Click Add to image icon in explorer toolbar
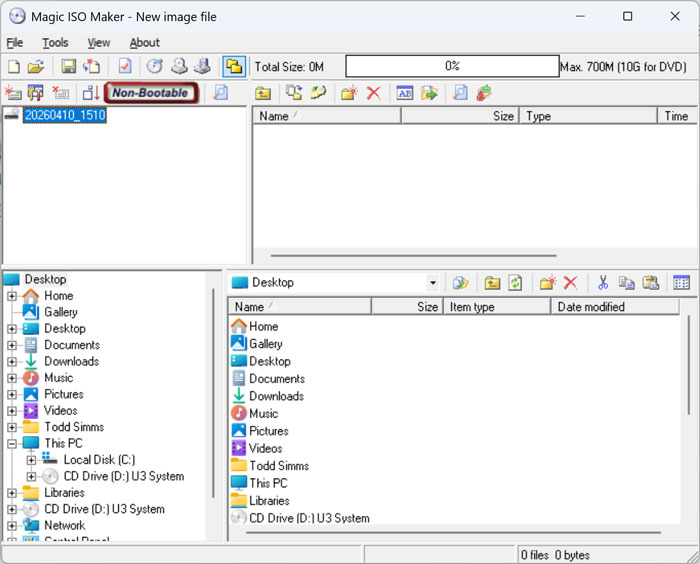The width and height of the screenshot is (700, 564). (460, 283)
